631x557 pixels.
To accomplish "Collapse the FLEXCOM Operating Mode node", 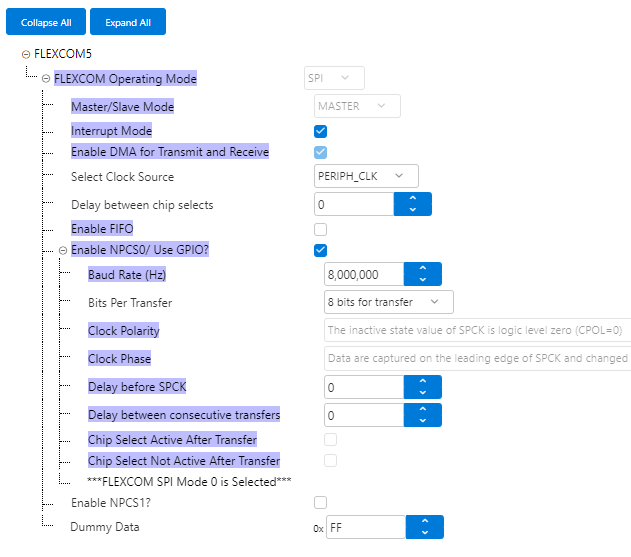I will [46, 79].
